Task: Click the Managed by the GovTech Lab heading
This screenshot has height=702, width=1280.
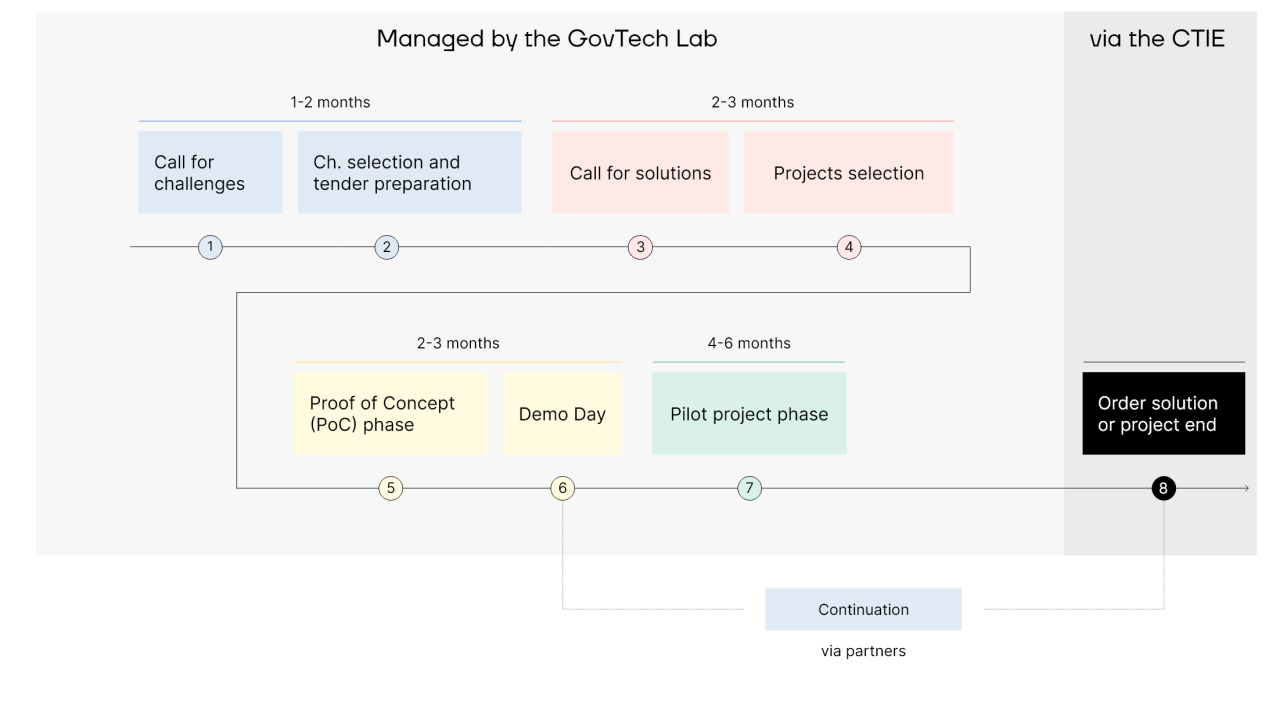Action: (547, 39)
